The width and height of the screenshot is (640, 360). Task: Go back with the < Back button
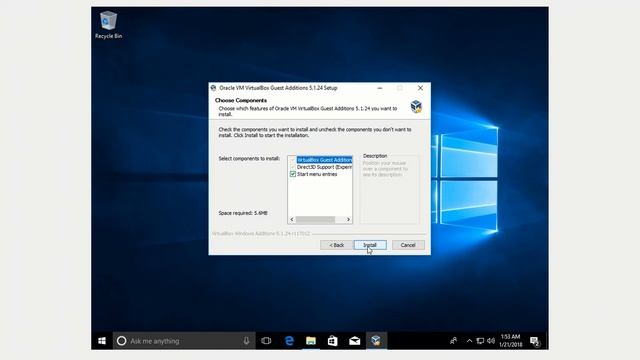click(x=336, y=245)
